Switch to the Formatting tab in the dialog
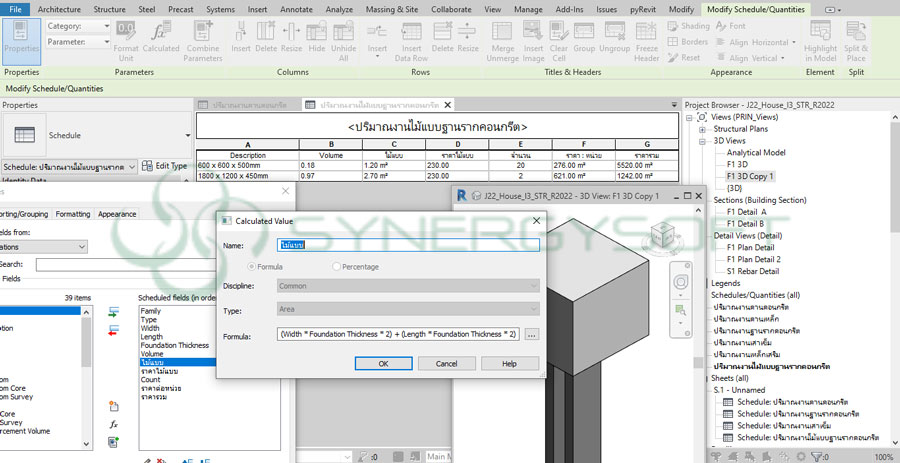900x463 pixels. pos(72,214)
